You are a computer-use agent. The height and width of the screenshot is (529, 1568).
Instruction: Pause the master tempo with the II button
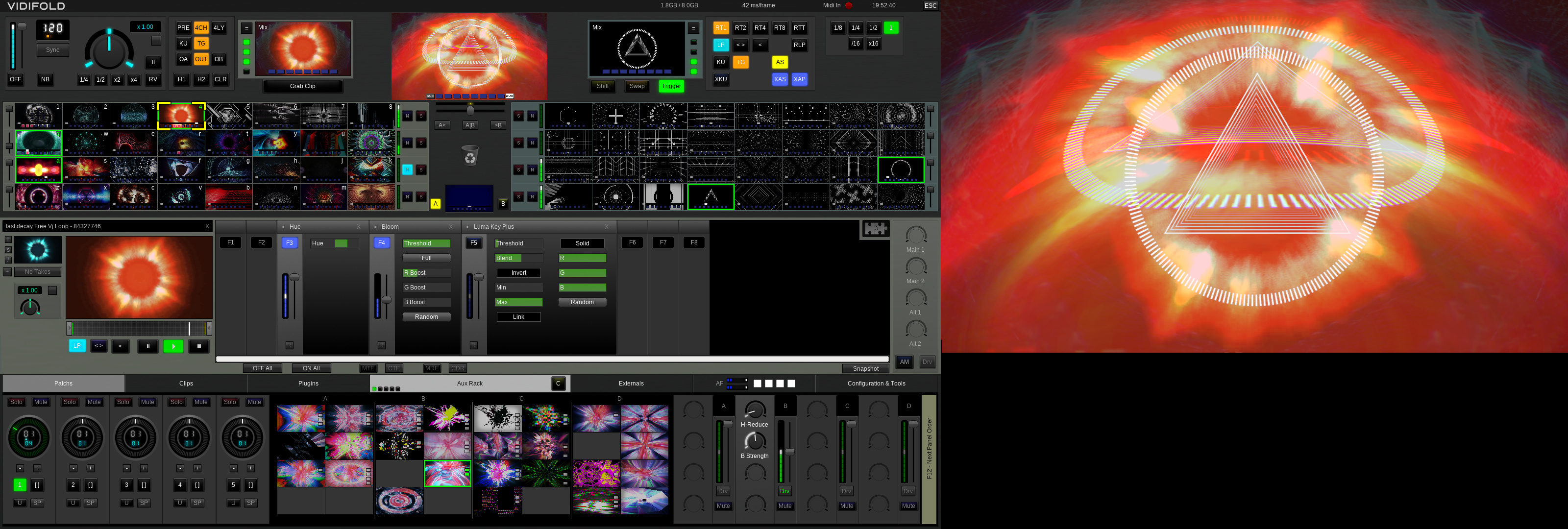click(x=153, y=62)
